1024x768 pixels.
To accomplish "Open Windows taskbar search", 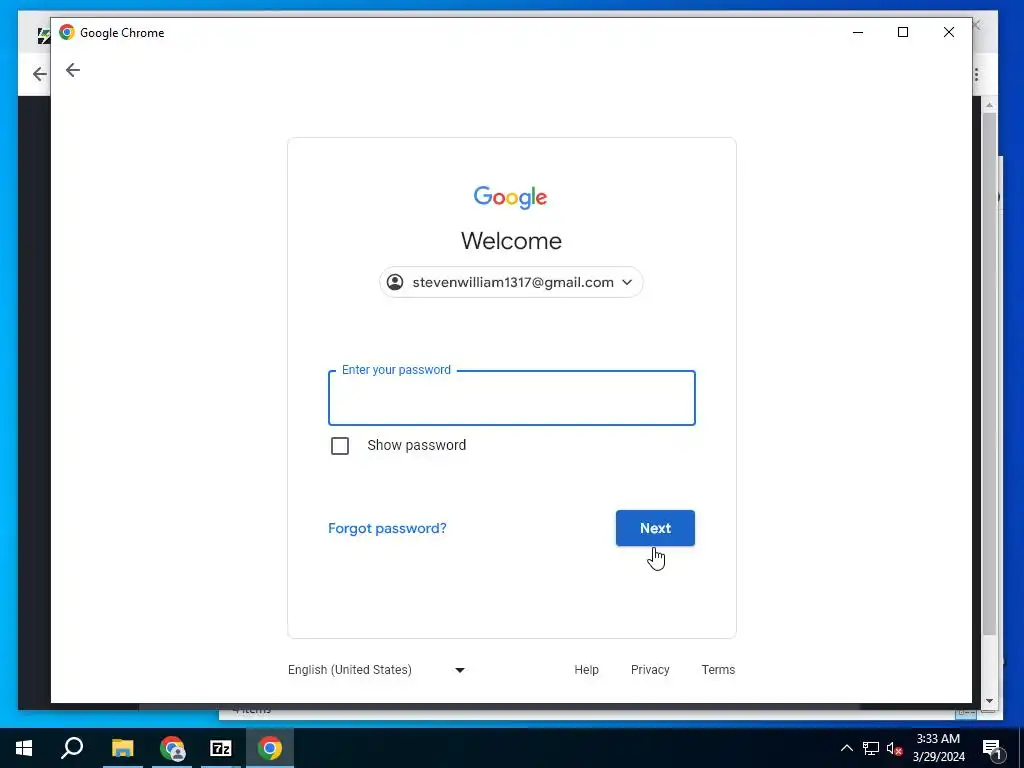I will 72,748.
